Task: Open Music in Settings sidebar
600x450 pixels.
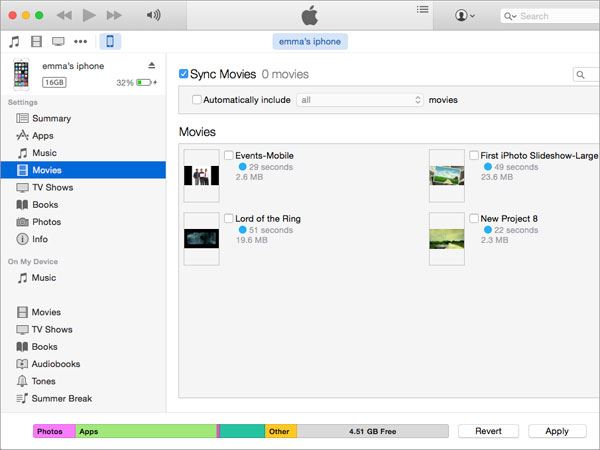Action: [83, 153]
